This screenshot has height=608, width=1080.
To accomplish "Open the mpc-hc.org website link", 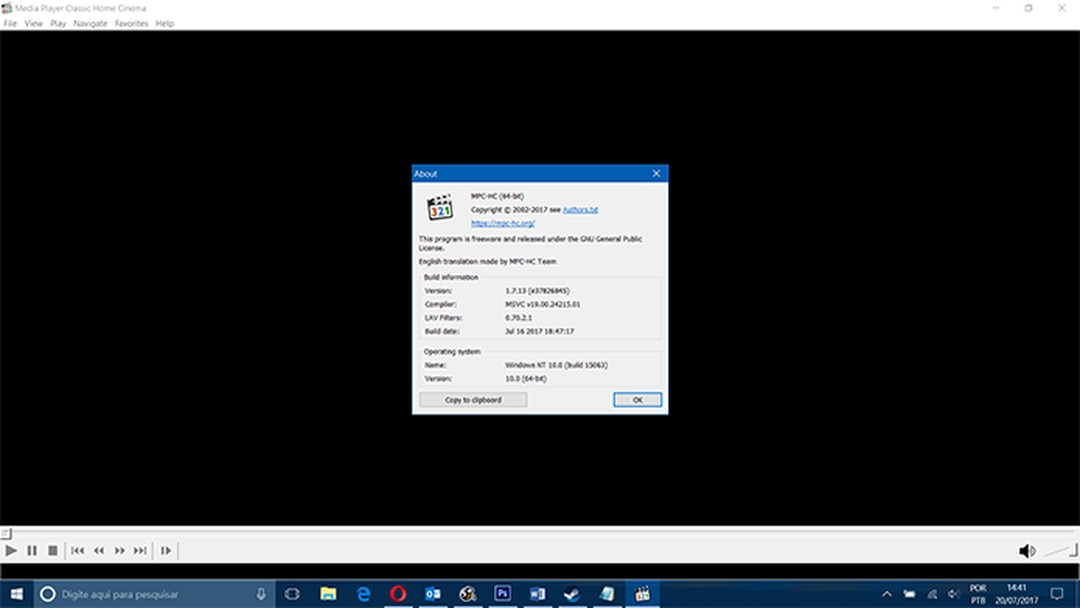I will click(503, 224).
